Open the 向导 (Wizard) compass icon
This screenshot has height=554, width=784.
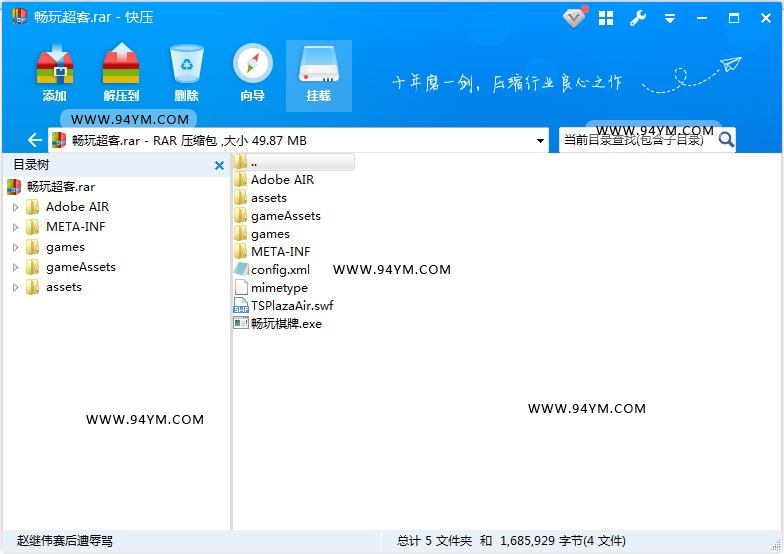[x=252, y=73]
